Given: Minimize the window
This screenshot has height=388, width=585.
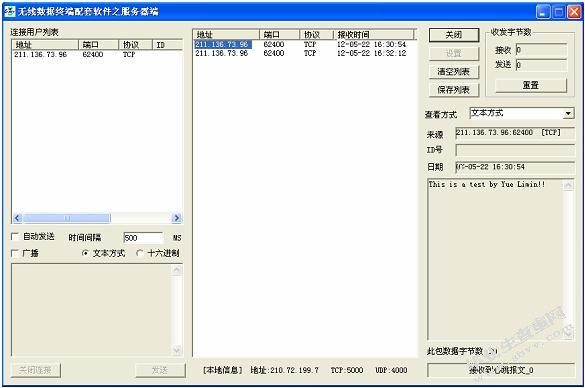Looking at the screenshot, I should (x=543, y=12).
